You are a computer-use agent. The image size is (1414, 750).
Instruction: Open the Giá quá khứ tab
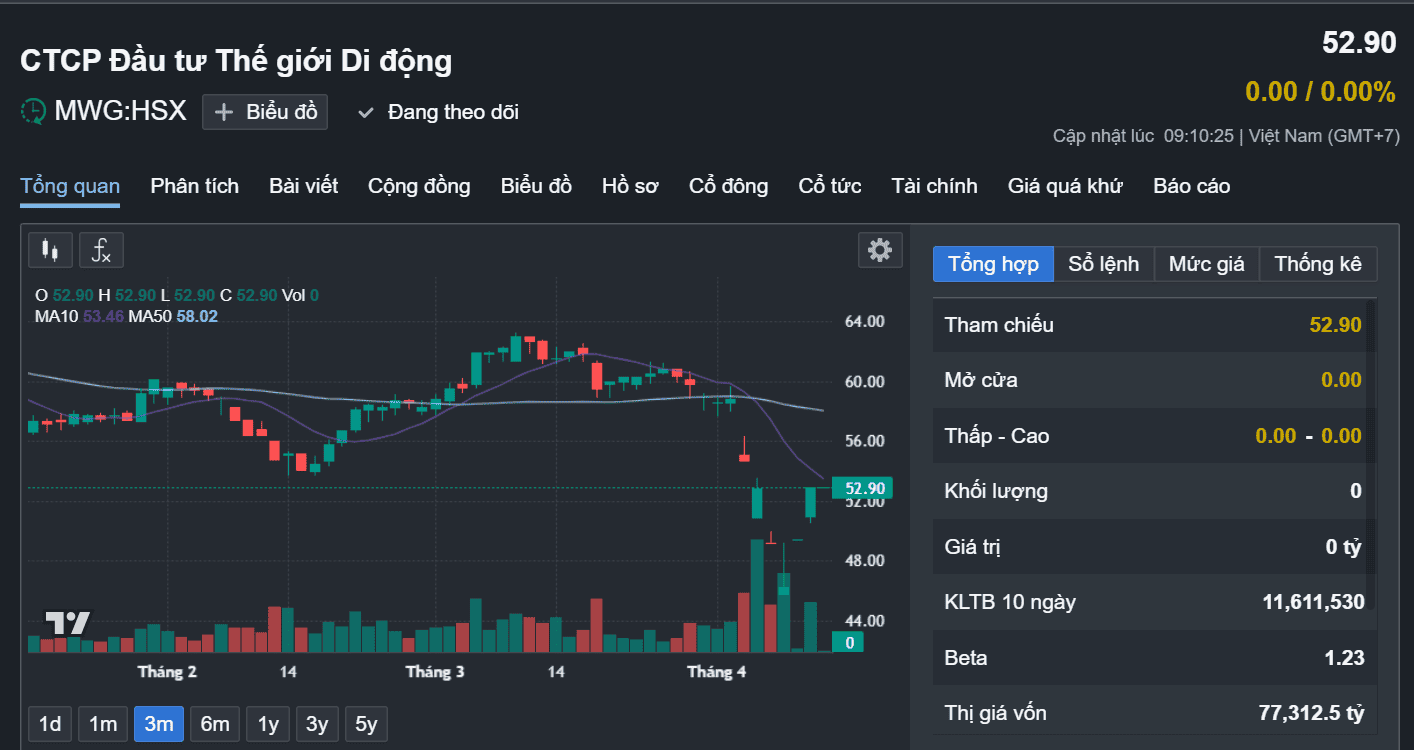[x=1065, y=186]
